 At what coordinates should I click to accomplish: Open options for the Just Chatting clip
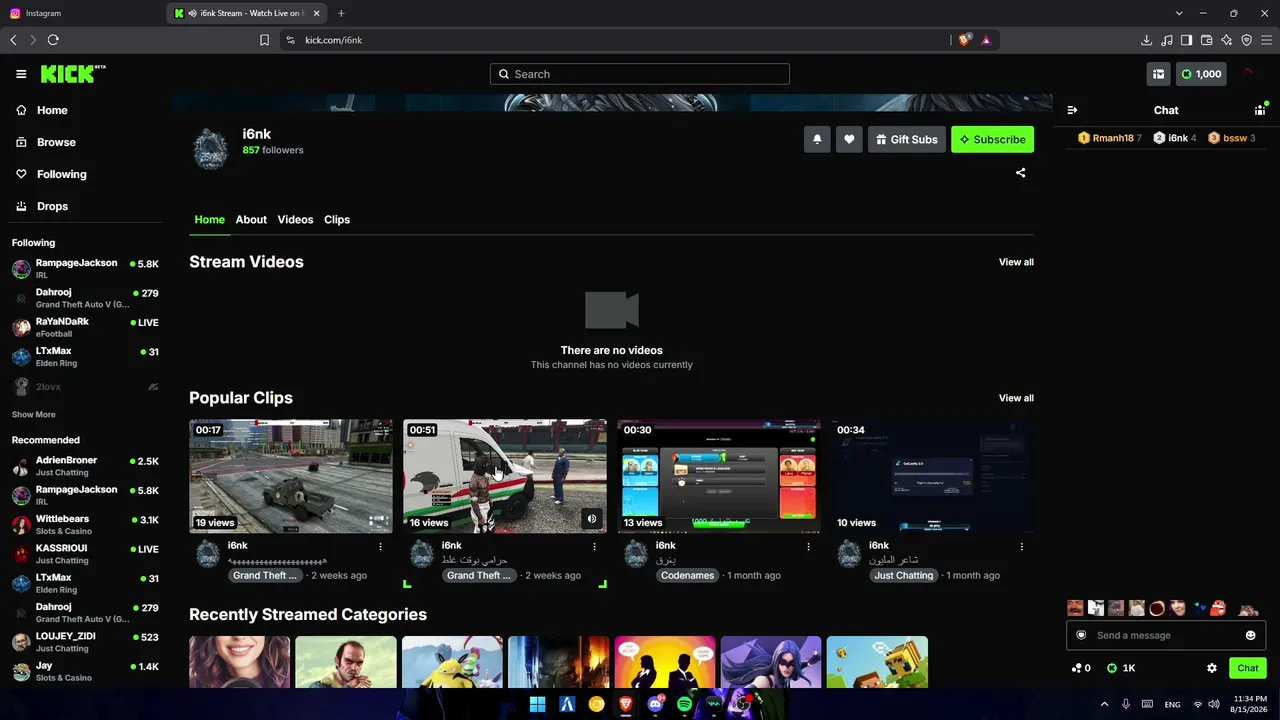click(x=1022, y=547)
